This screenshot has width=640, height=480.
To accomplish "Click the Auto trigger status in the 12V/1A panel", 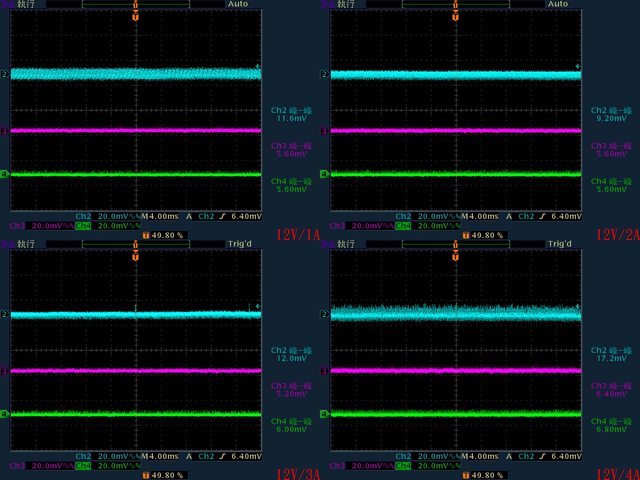I will (237, 4).
